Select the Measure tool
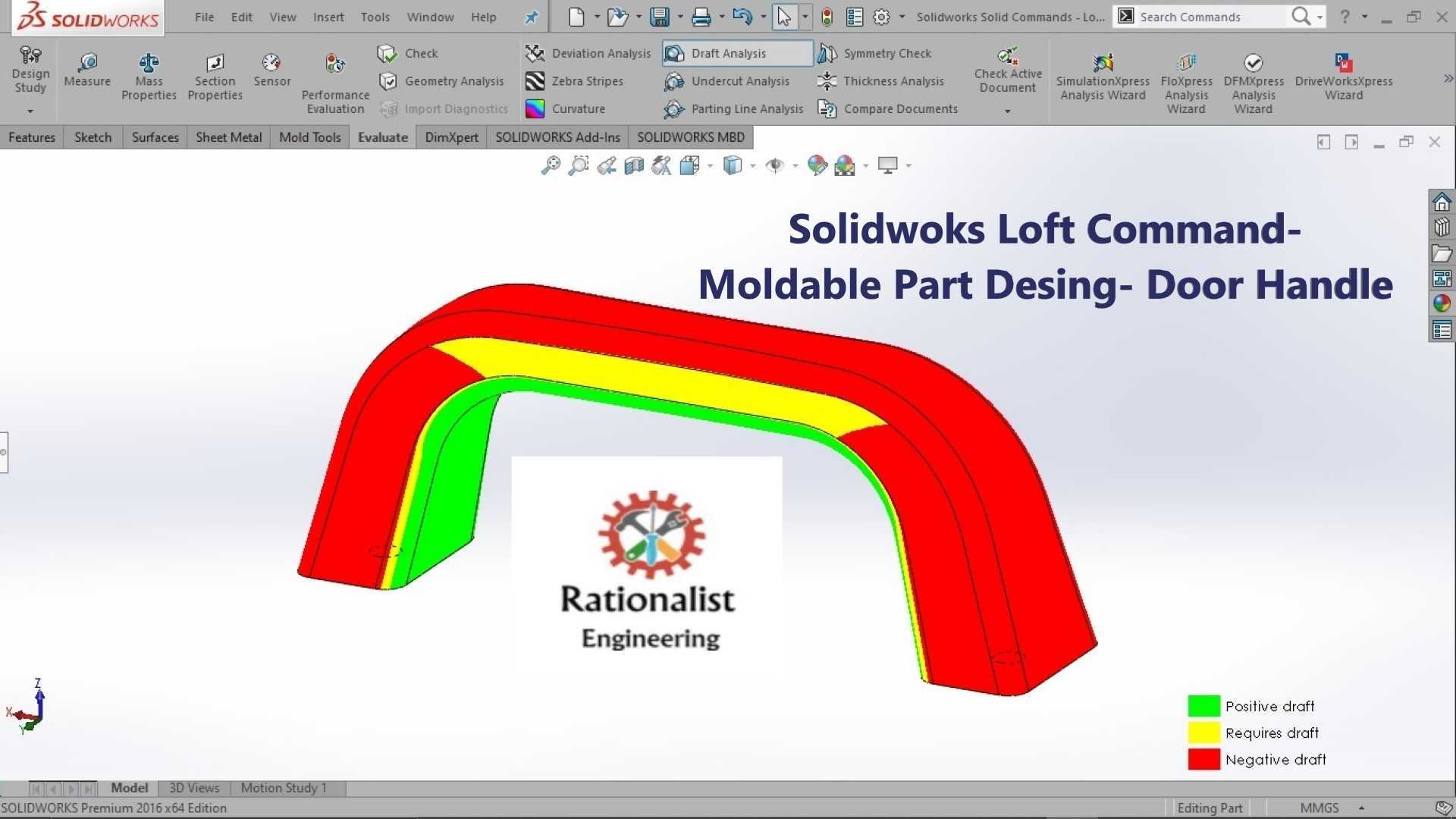 pyautogui.click(x=87, y=70)
